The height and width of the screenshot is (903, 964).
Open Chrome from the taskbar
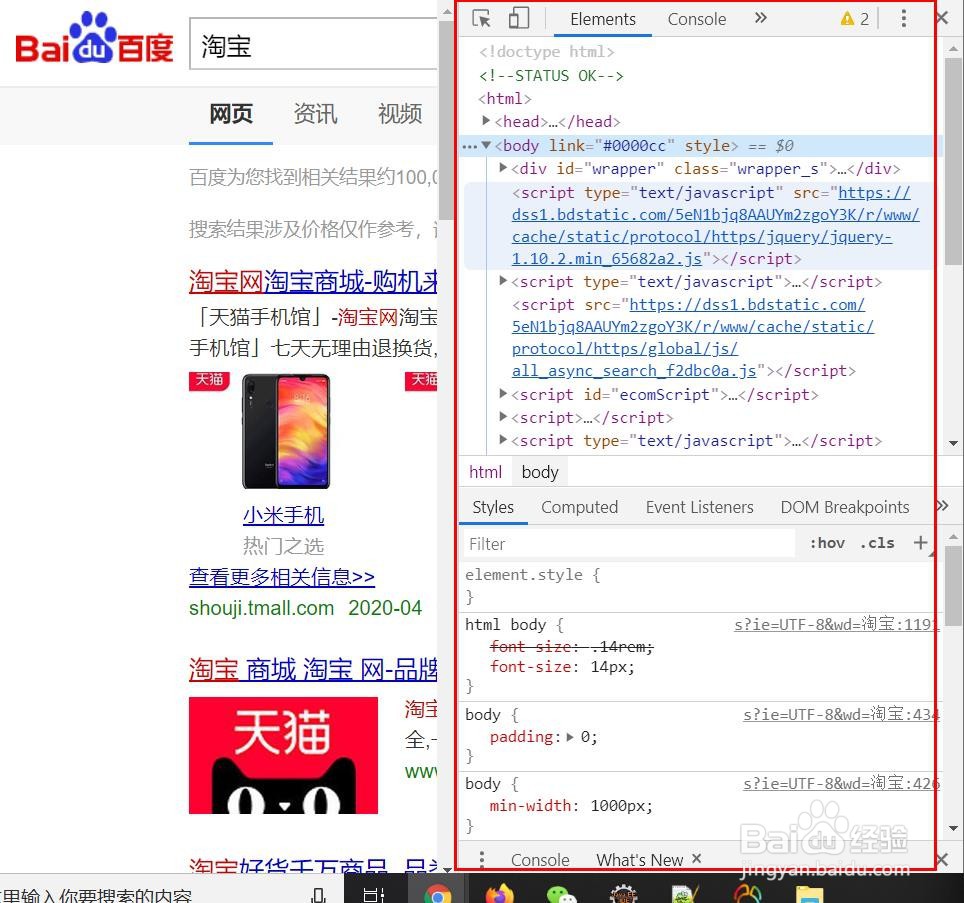coord(437,895)
